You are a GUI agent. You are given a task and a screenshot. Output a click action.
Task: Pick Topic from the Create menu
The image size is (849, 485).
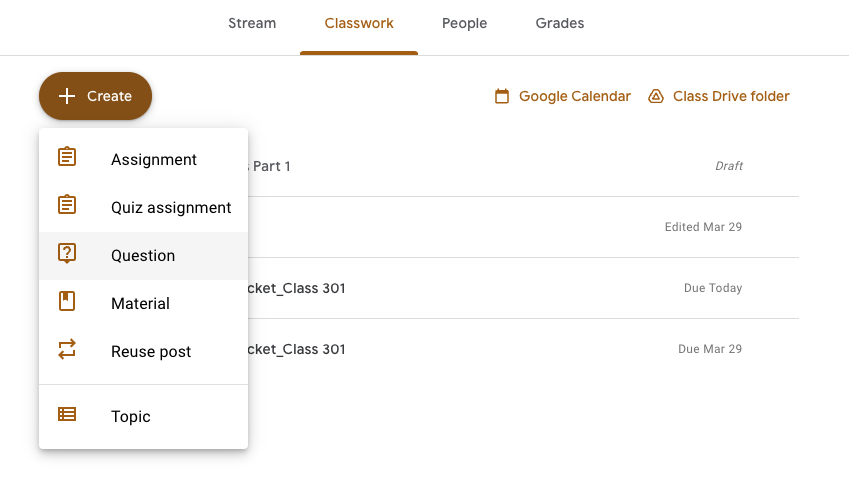(x=131, y=417)
